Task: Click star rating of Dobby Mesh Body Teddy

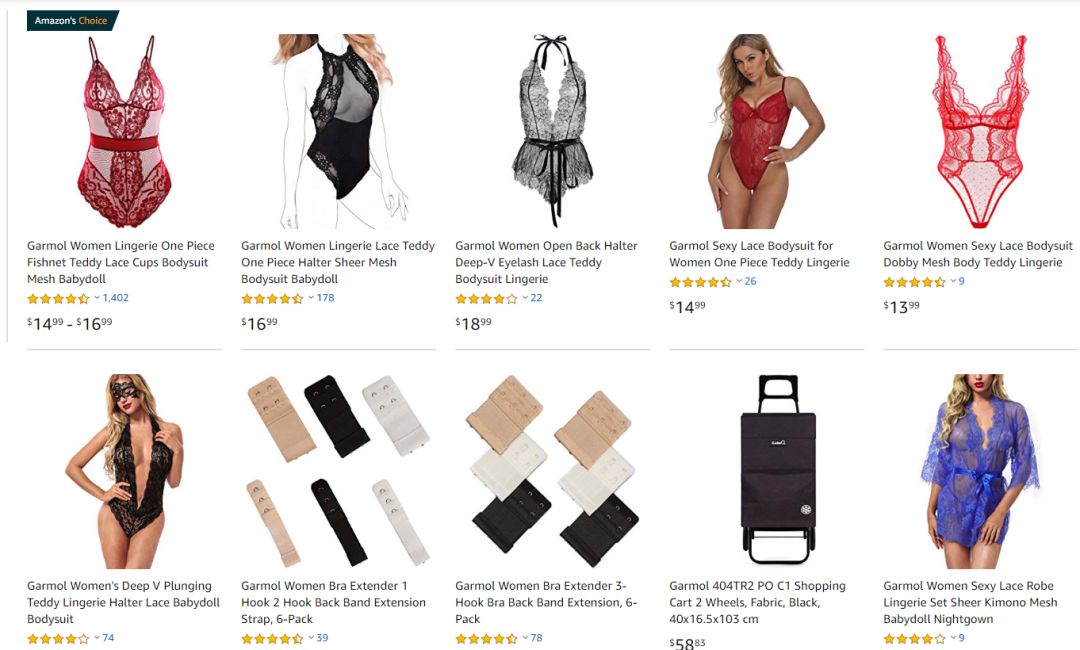Action: coord(915,282)
